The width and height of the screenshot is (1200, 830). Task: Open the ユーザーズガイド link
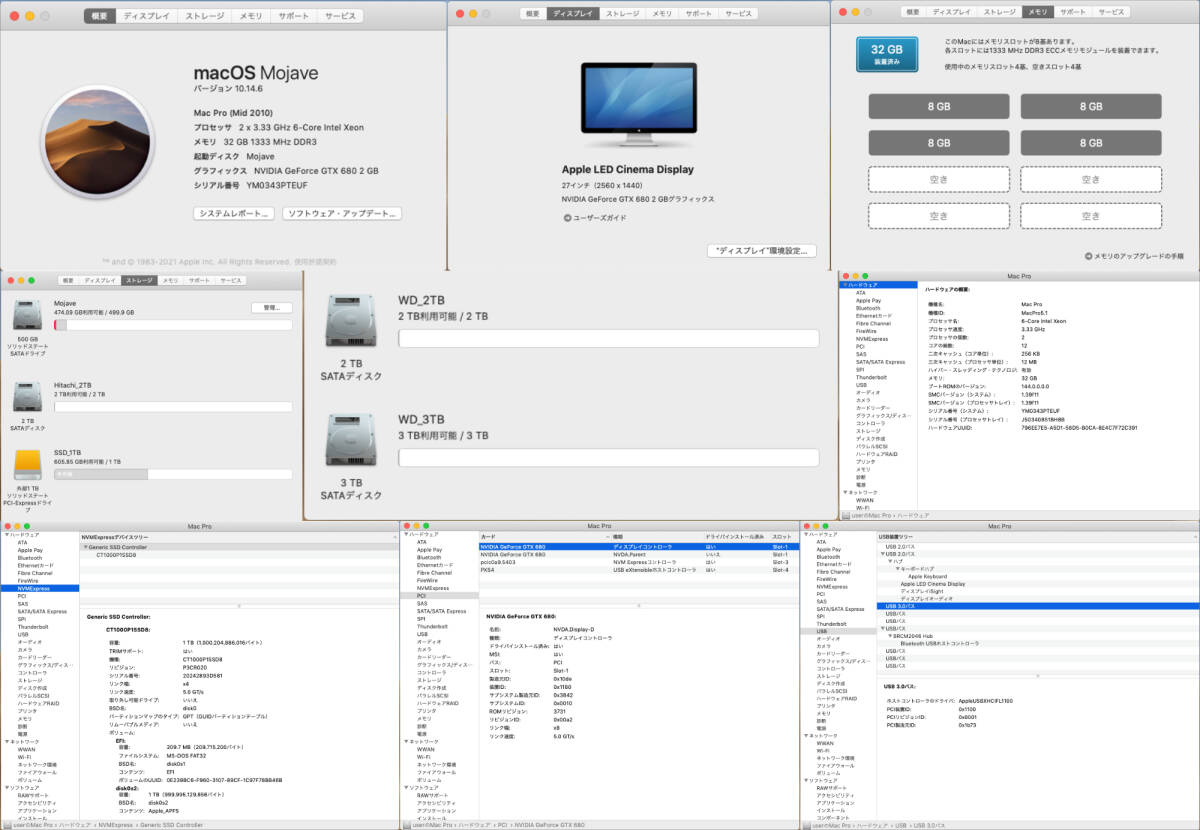pos(602,217)
